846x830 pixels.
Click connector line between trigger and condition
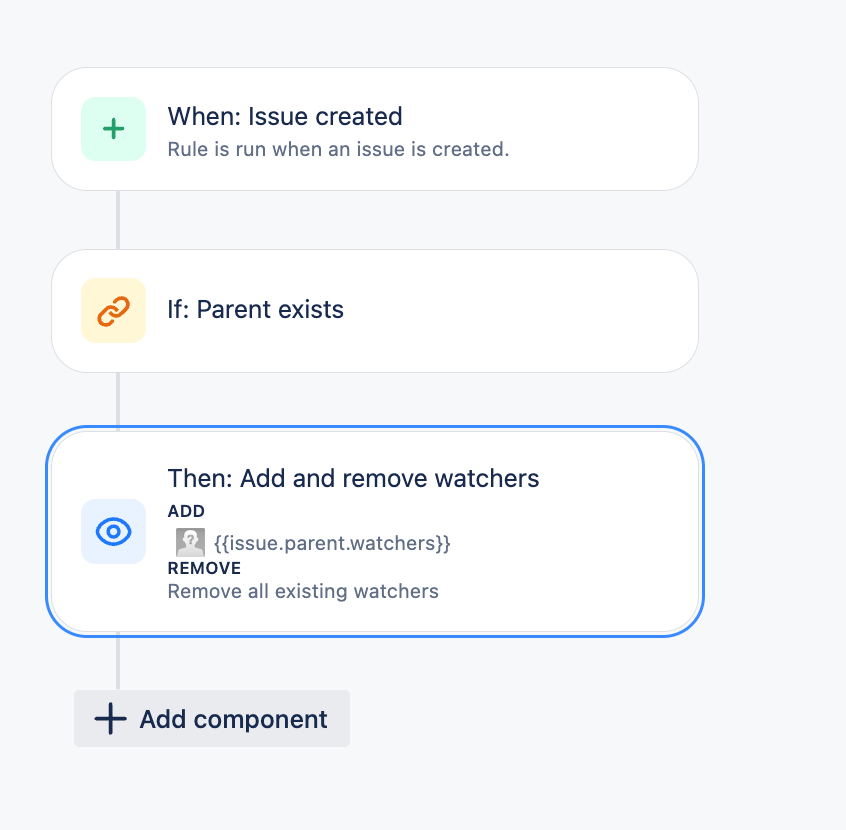(x=118, y=220)
